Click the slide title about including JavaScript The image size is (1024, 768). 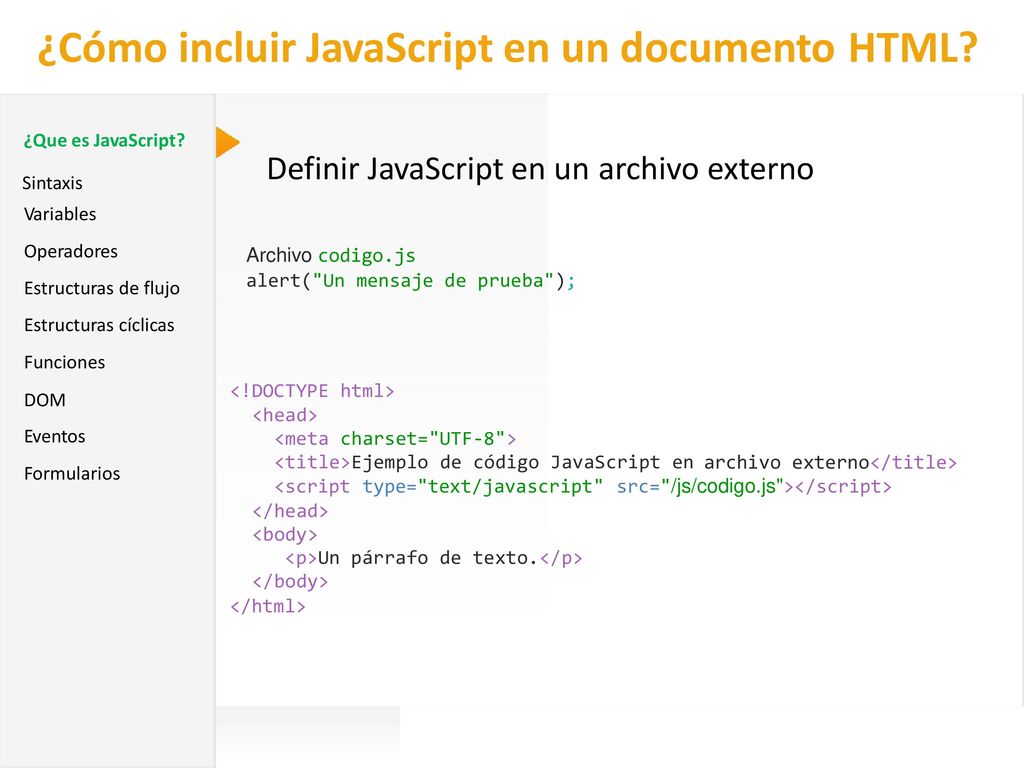[507, 48]
